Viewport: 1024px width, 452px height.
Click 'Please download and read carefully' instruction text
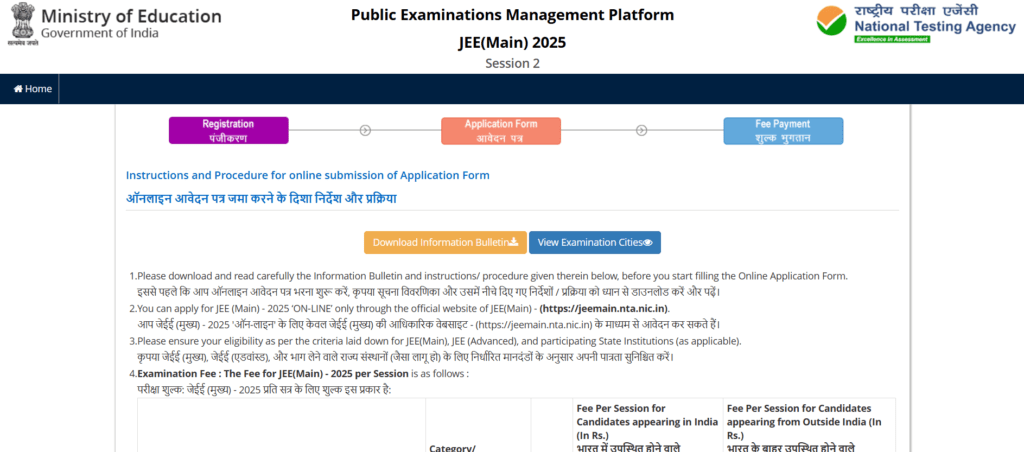[x=492, y=276]
